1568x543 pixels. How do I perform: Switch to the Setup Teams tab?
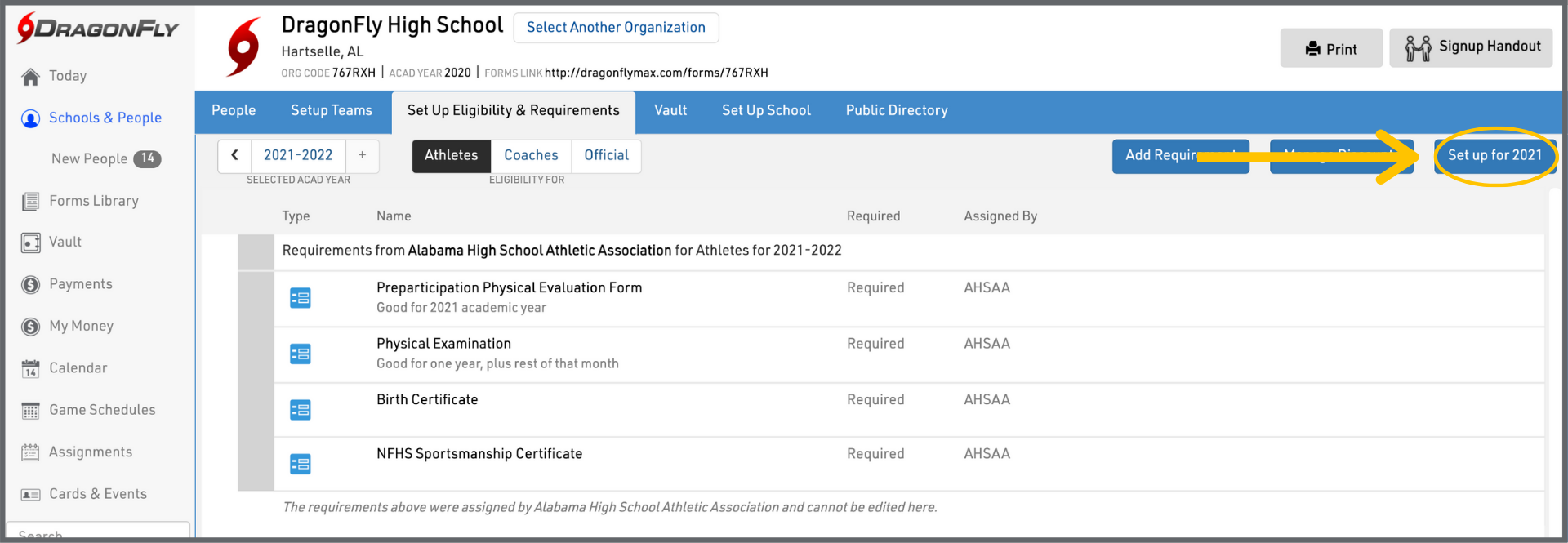(331, 111)
